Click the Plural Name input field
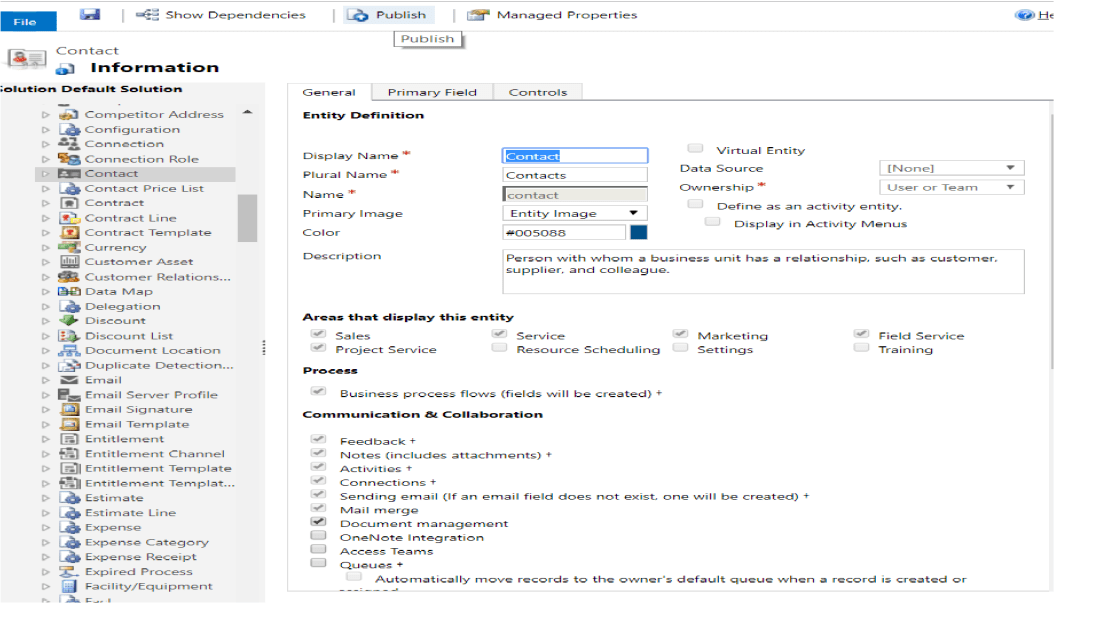1100x618 pixels. point(574,175)
